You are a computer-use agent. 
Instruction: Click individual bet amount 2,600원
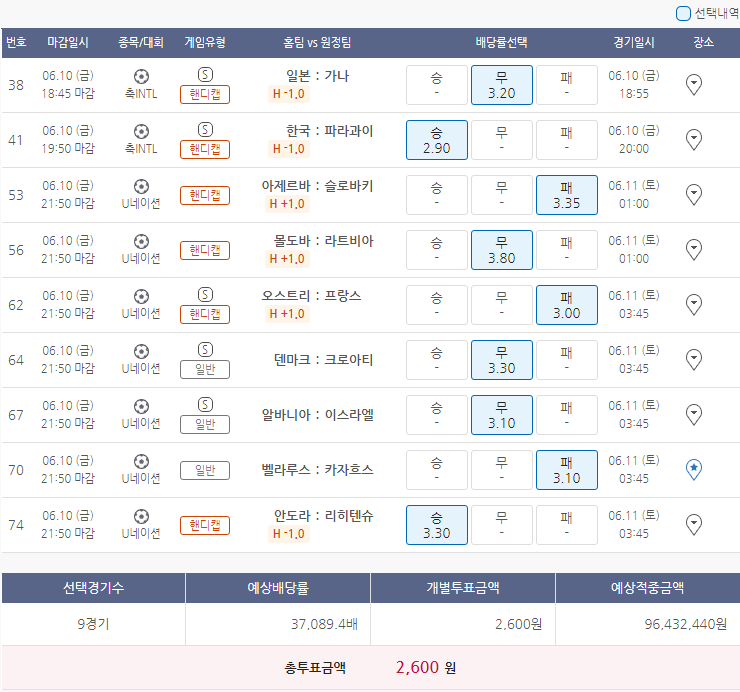coord(518,624)
